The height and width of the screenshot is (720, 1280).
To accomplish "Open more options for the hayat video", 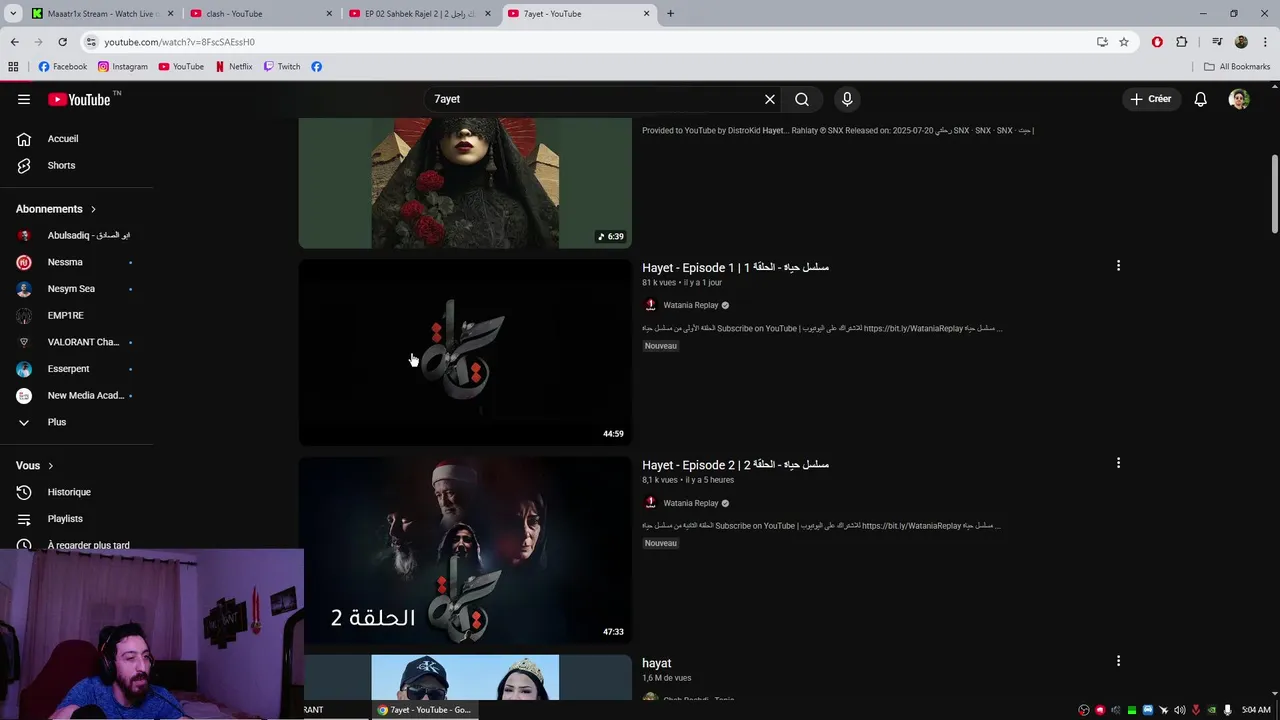I will click(x=1118, y=661).
